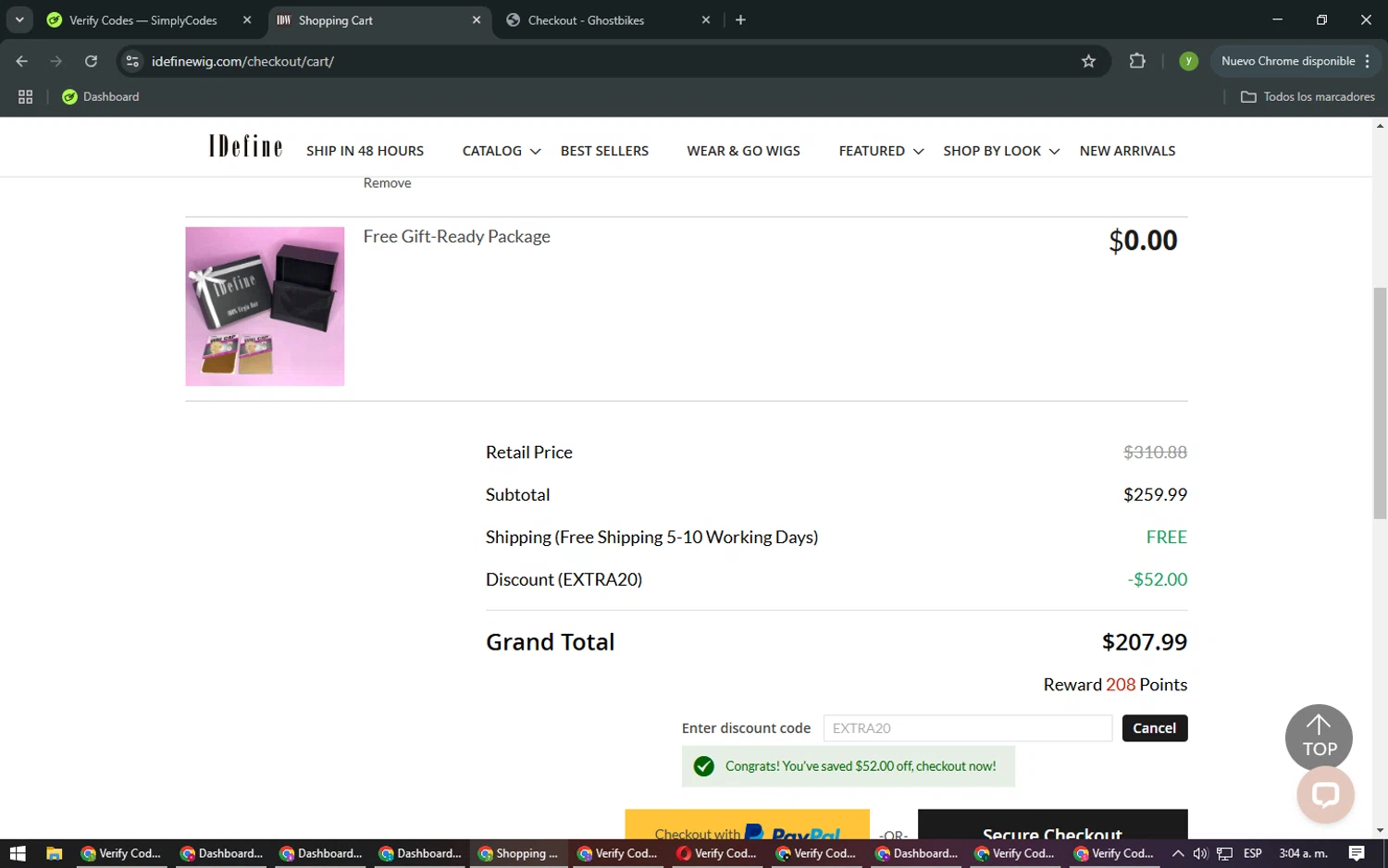Checkout with PayPal button
This screenshot has height=868, width=1388.
[x=747, y=825]
